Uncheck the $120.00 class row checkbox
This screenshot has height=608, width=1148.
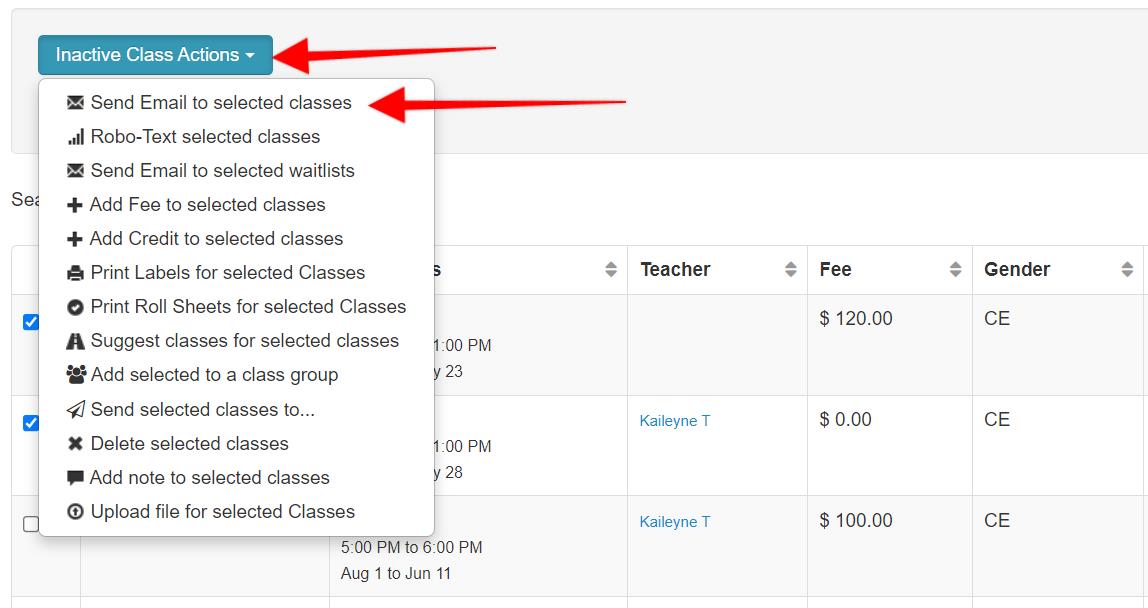point(31,322)
